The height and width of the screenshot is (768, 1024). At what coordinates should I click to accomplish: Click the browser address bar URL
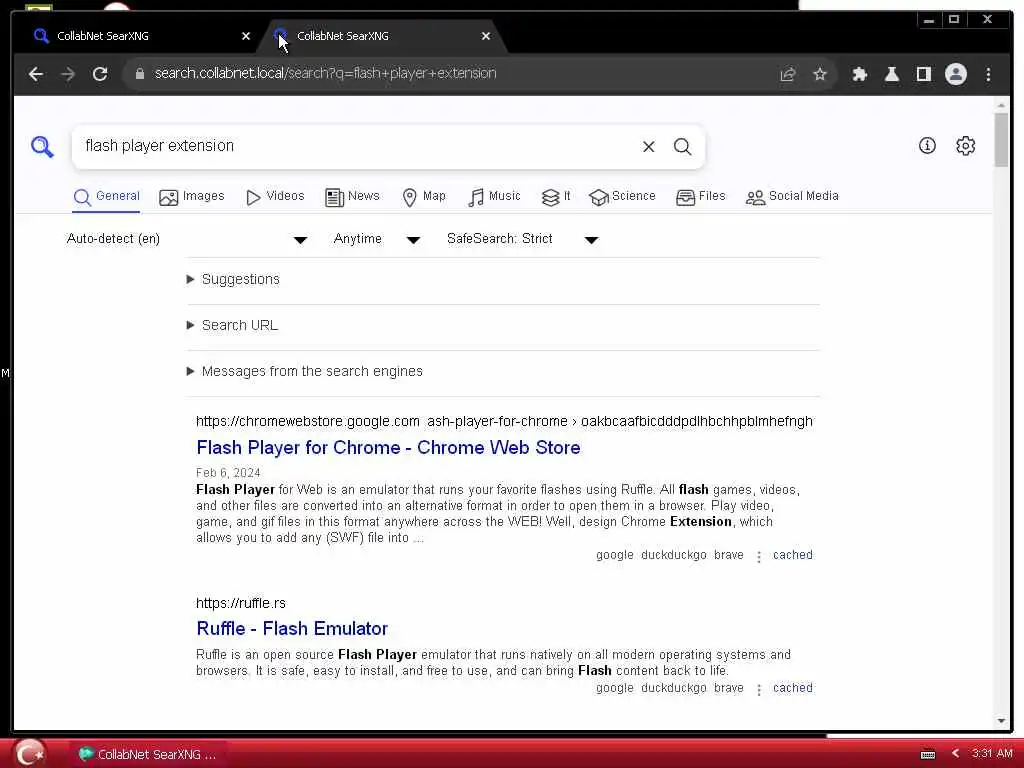point(325,74)
